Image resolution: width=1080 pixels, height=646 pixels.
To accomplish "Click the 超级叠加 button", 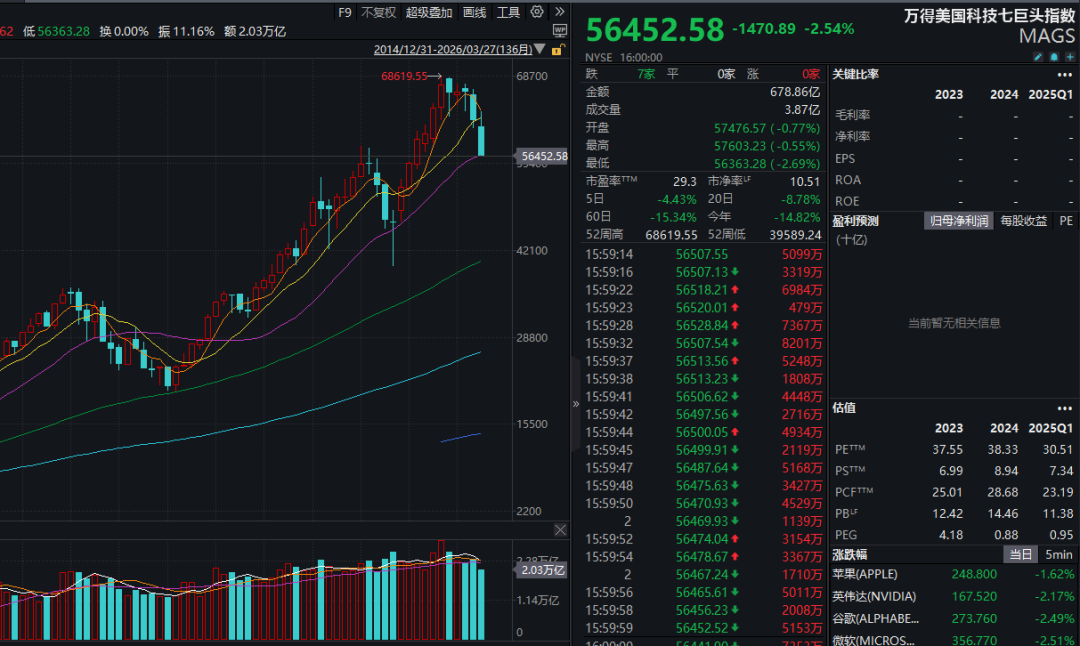I will pyautogui.click(x=429, y=12).
